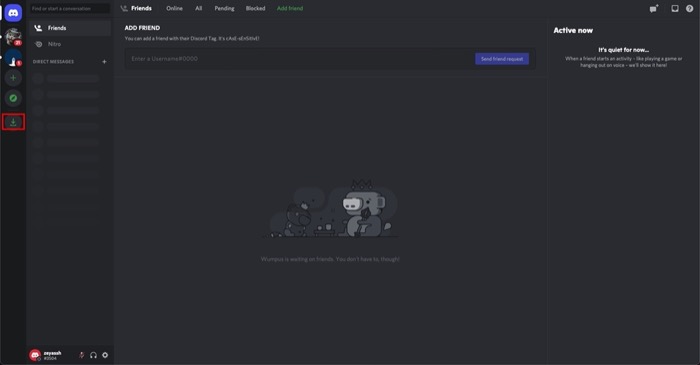Open New Group DM icon
The height and width of the screenshot is (365, 700).
pos(654,8)
